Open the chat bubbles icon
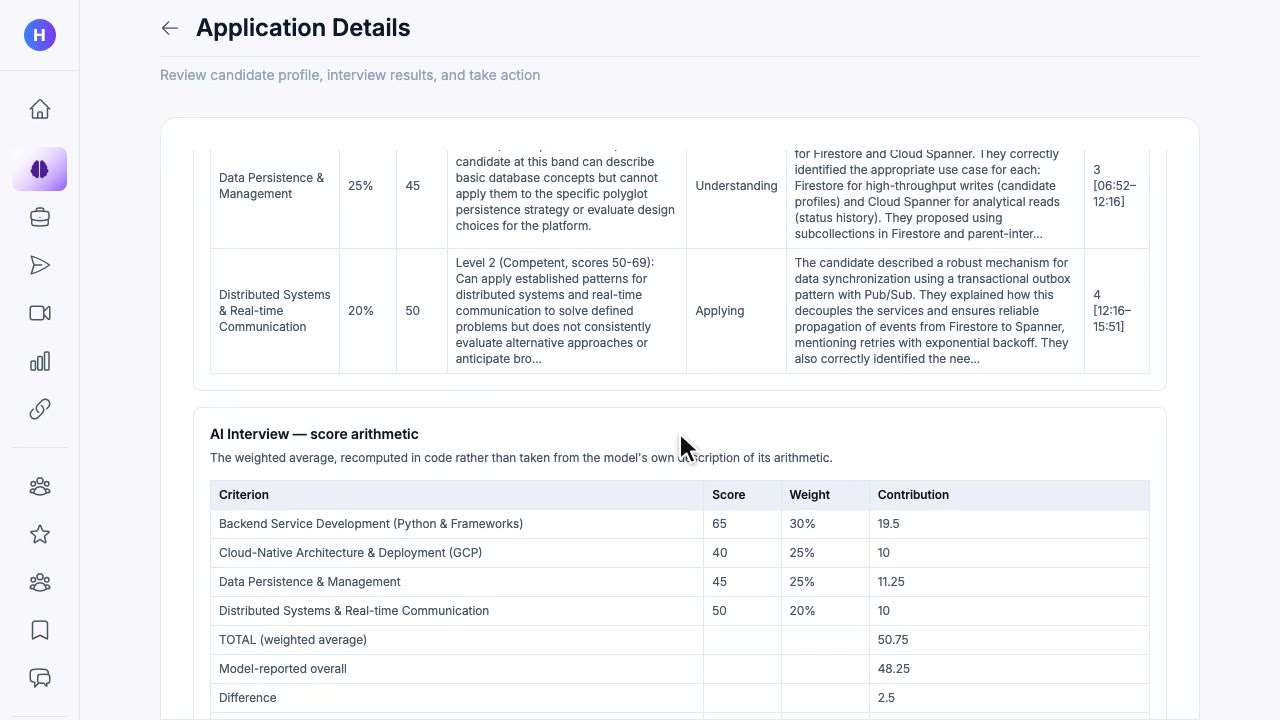The image size is (1280, 720). (40, 679)
